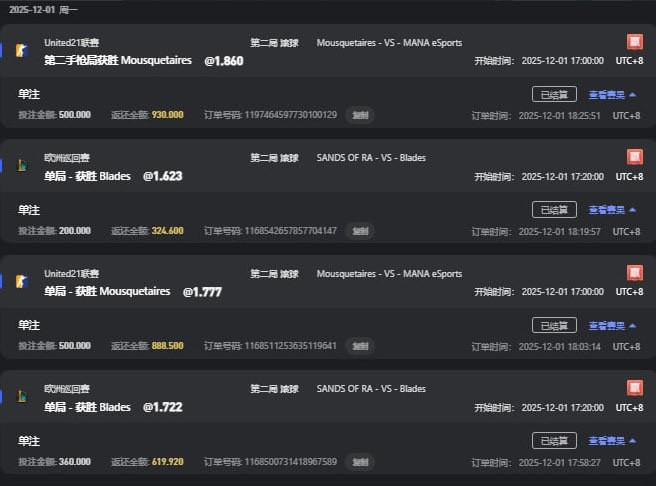Click the red square icon on the @1.777 bet
656x486 pixels.
point(634,273)
